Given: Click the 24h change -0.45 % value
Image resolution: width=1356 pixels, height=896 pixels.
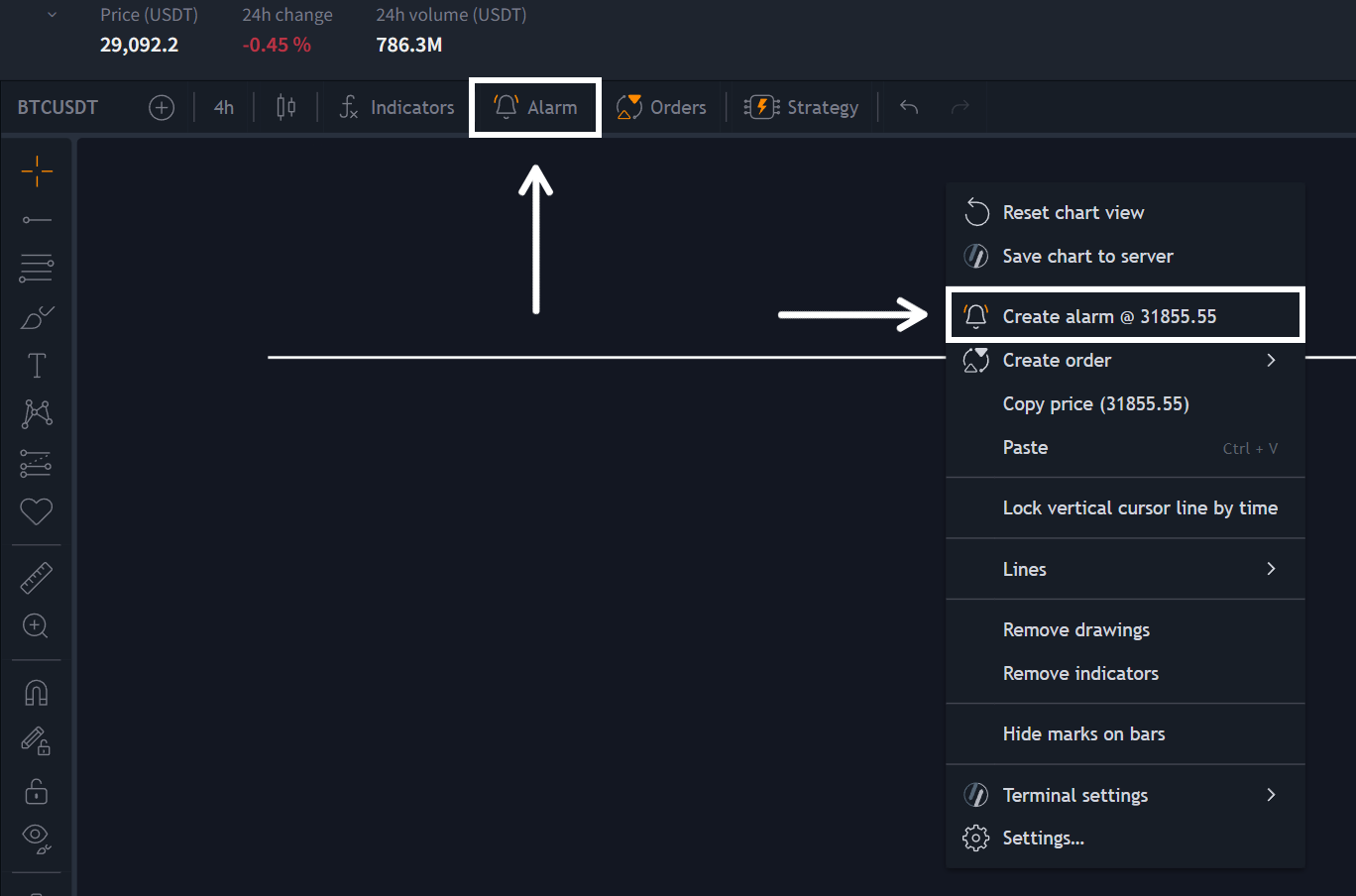Looking at the screenshot, I should (x=277, y=45).
